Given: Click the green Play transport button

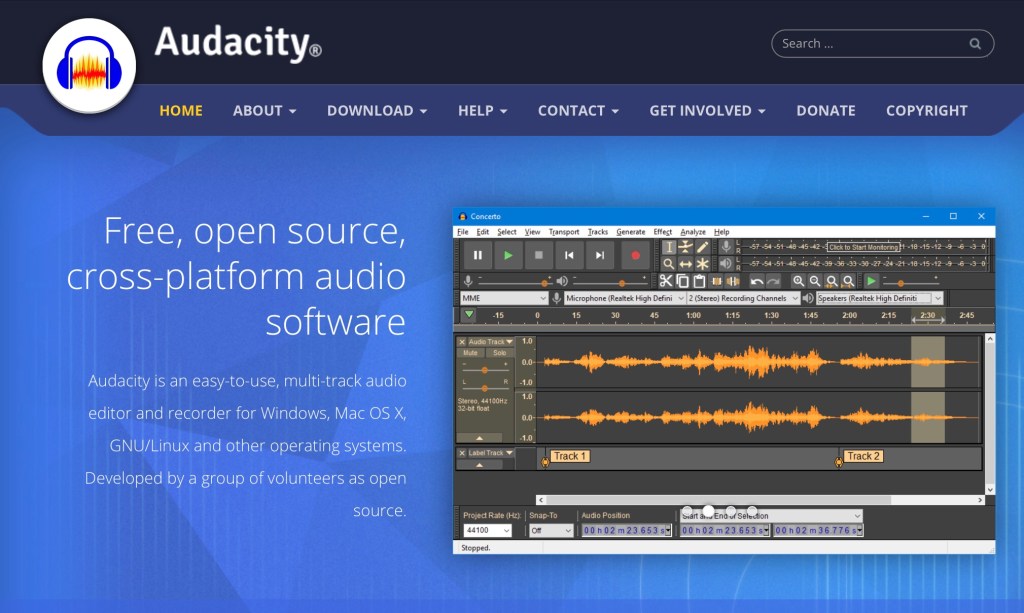Looking at the screenshot, I should [x=508, y=256].
